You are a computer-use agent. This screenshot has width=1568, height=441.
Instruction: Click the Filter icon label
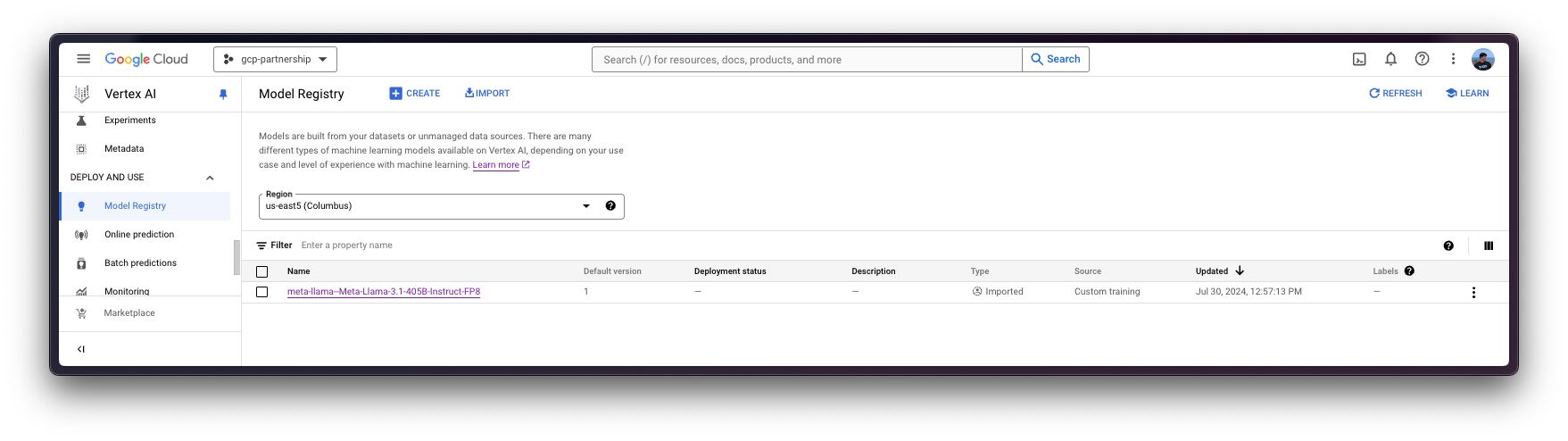tap(274, 245)
